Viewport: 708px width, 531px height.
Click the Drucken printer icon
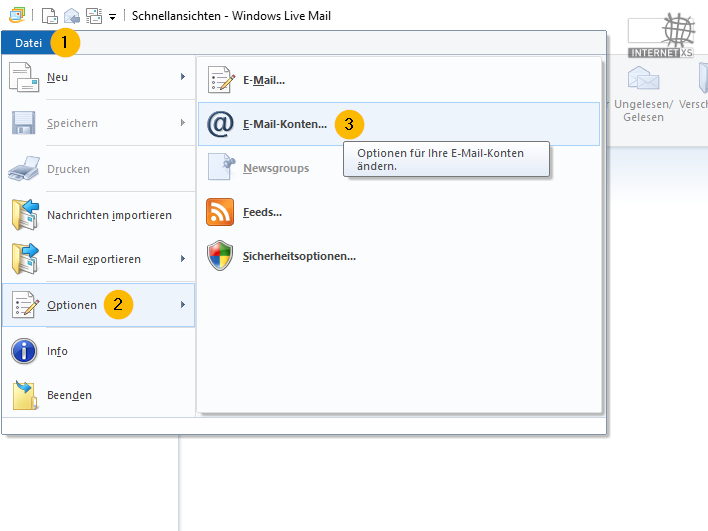coord(24,169)
